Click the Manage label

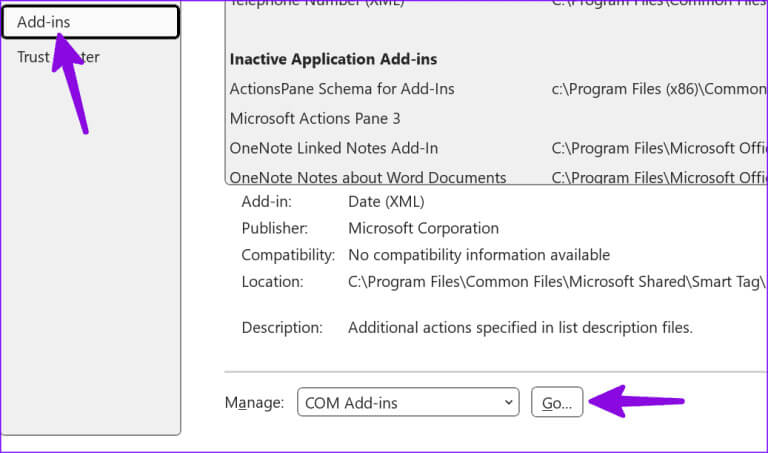pyautogui.click(x=254, y=403)
